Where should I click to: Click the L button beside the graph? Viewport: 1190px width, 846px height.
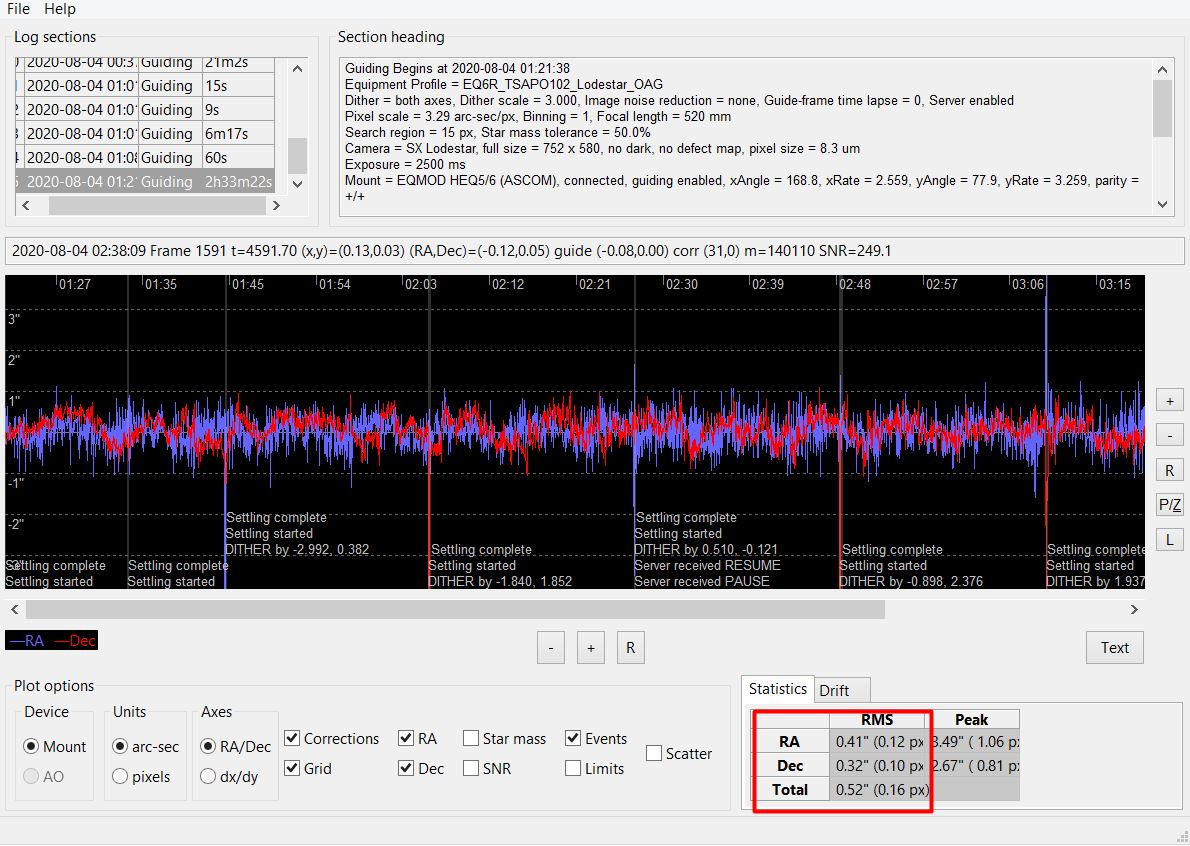coord(1169,540)
